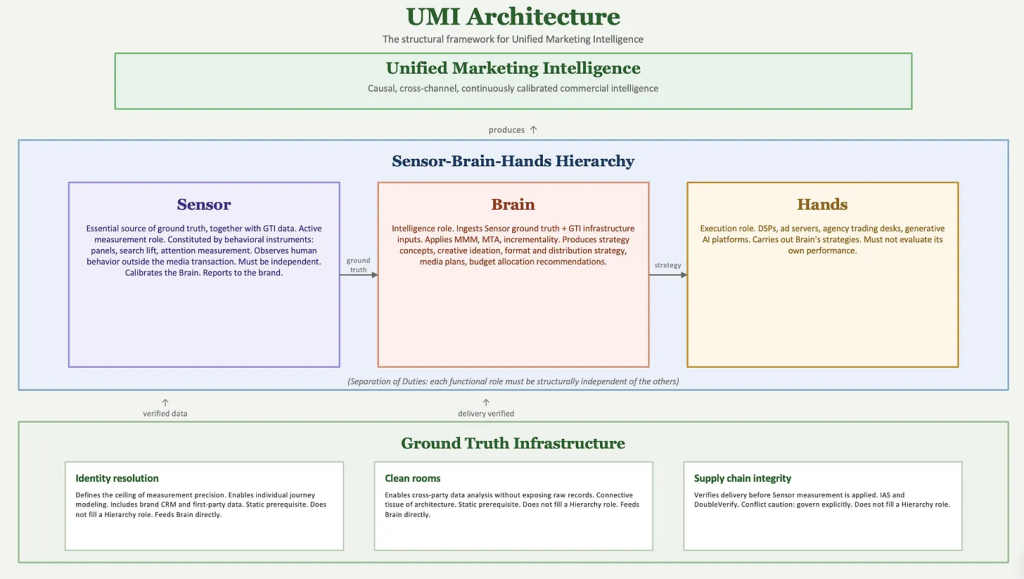Click the strategy arrow between Brain and Hands
The image size is (1024, 579).
coord(668,275)
